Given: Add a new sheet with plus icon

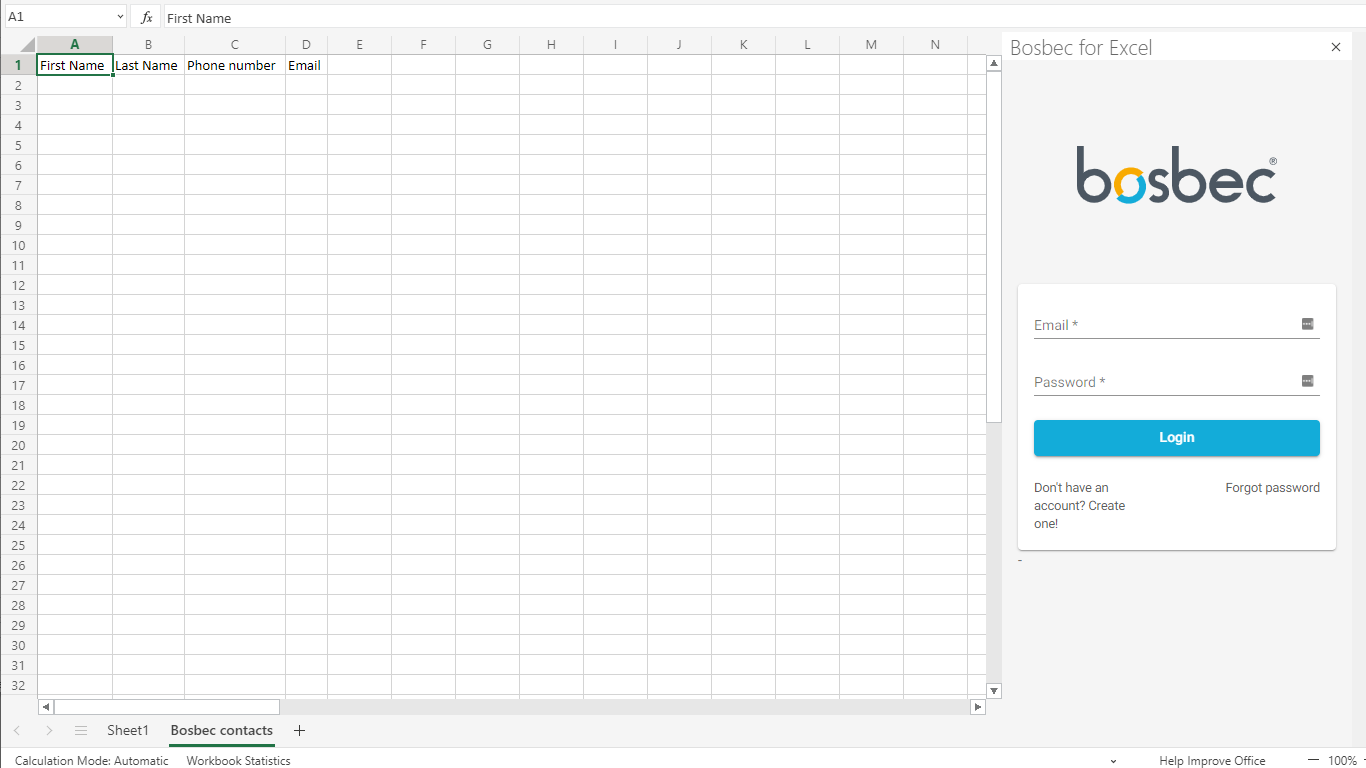Looking at the screenshot, I should (x=299, y=731).
